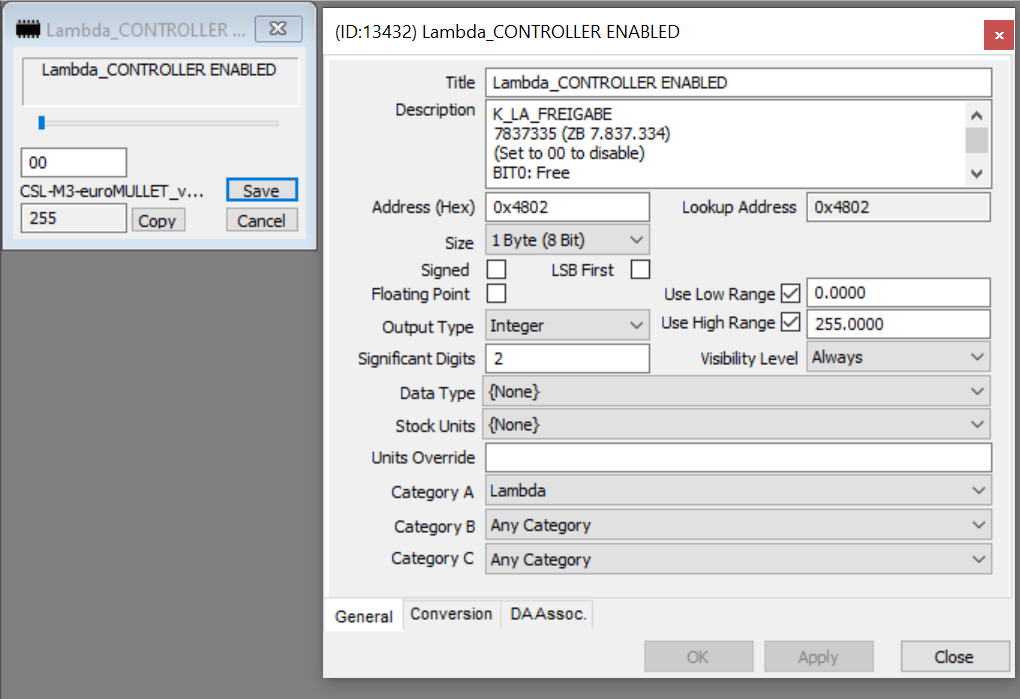Open the Size dropdown showing 1 Byte
The image size is (1020, 699).
click(x=567, y=240)
